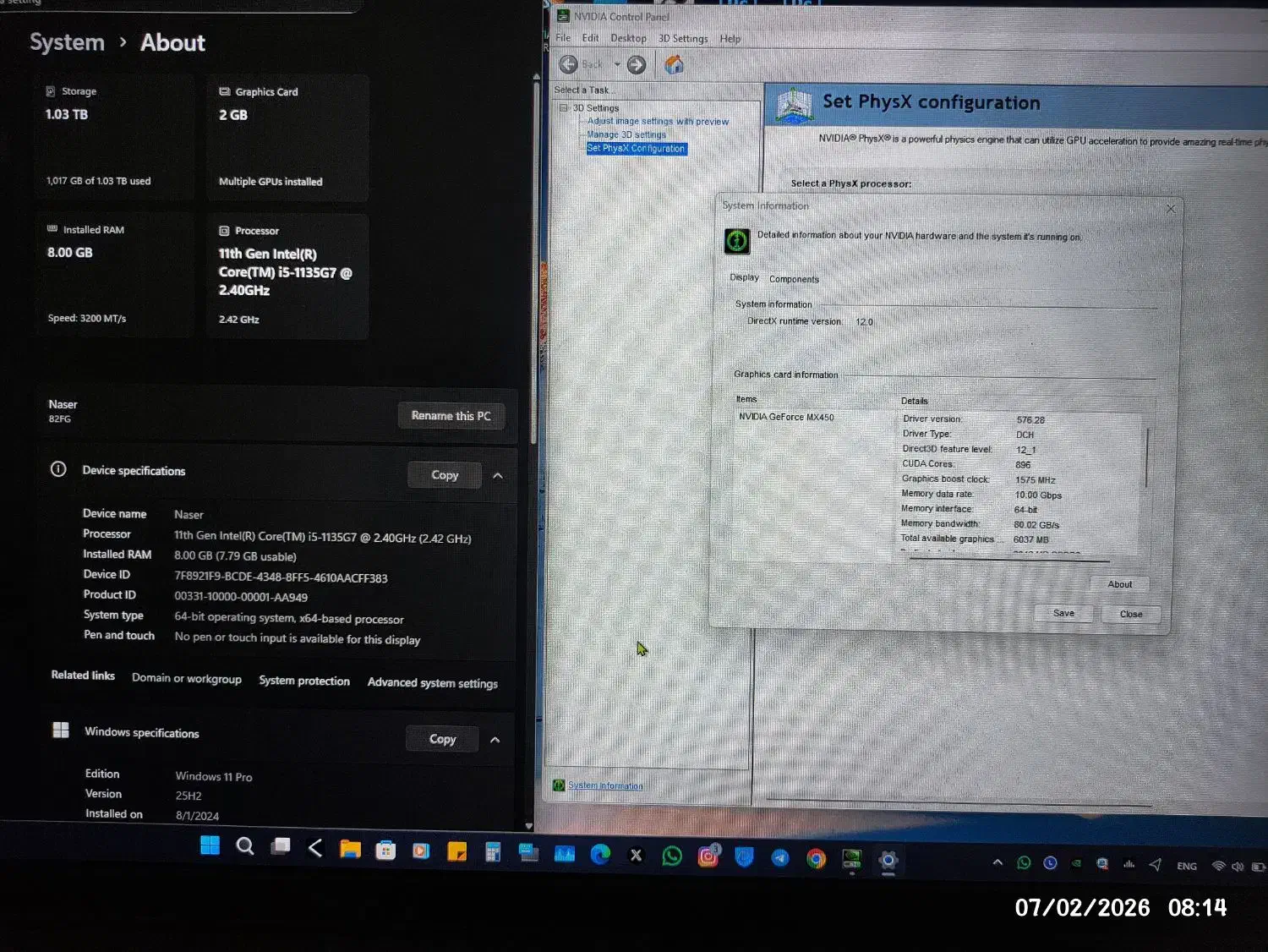Click System in the Settings breadcrumb
1268x952 pixels.
(x=68, y=42)
